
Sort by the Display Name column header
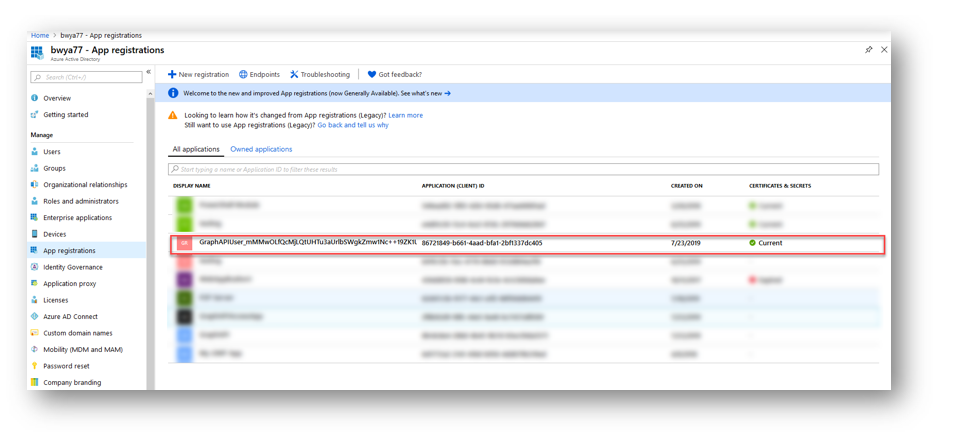192,186
